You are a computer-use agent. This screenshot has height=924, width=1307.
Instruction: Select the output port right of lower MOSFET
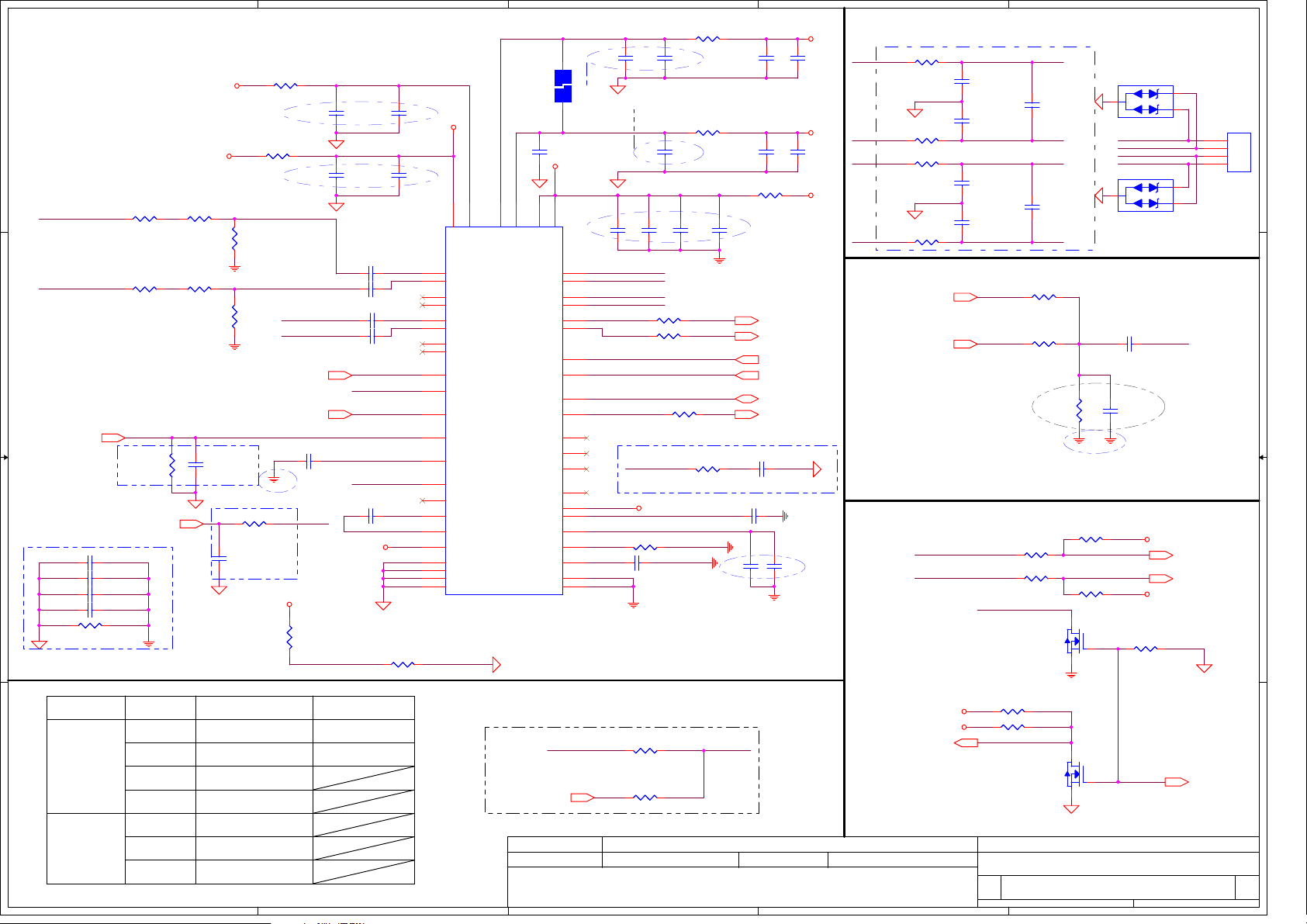point(1177,782)
